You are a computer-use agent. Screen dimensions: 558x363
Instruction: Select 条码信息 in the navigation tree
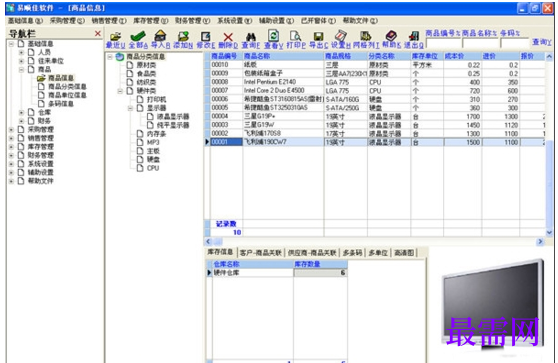pyautogui.click(x=61, y=104)
